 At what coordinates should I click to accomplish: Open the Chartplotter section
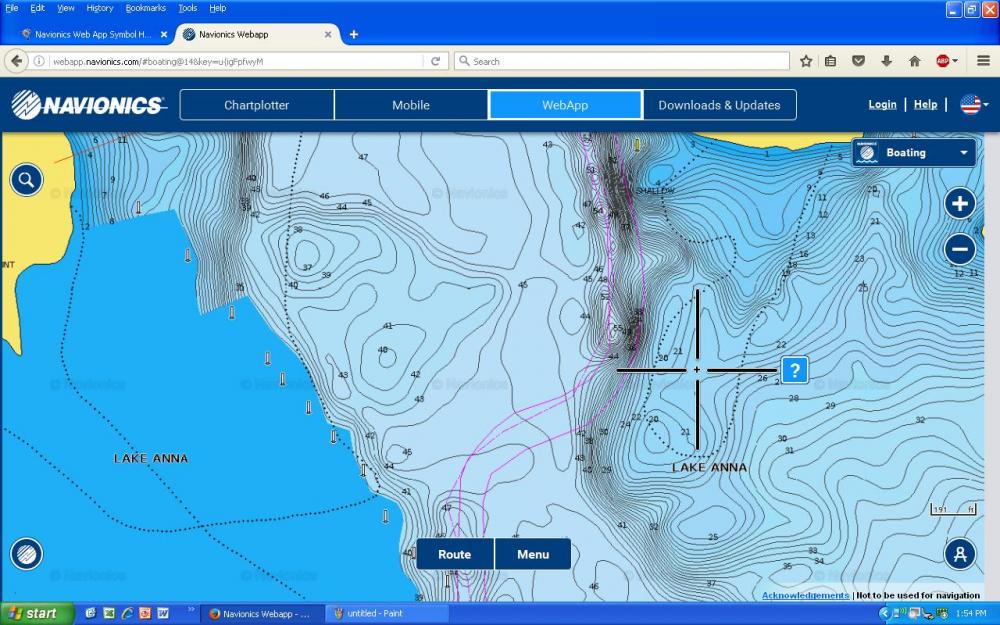click(x=256, y=105)
